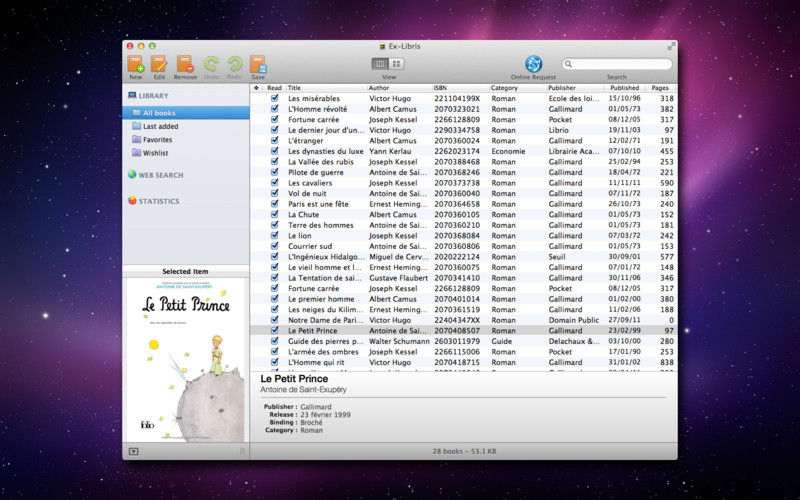The width and height of the screenshot is (800, 500).
Task: Sort by the Author column header
Action: click(399, 88)
